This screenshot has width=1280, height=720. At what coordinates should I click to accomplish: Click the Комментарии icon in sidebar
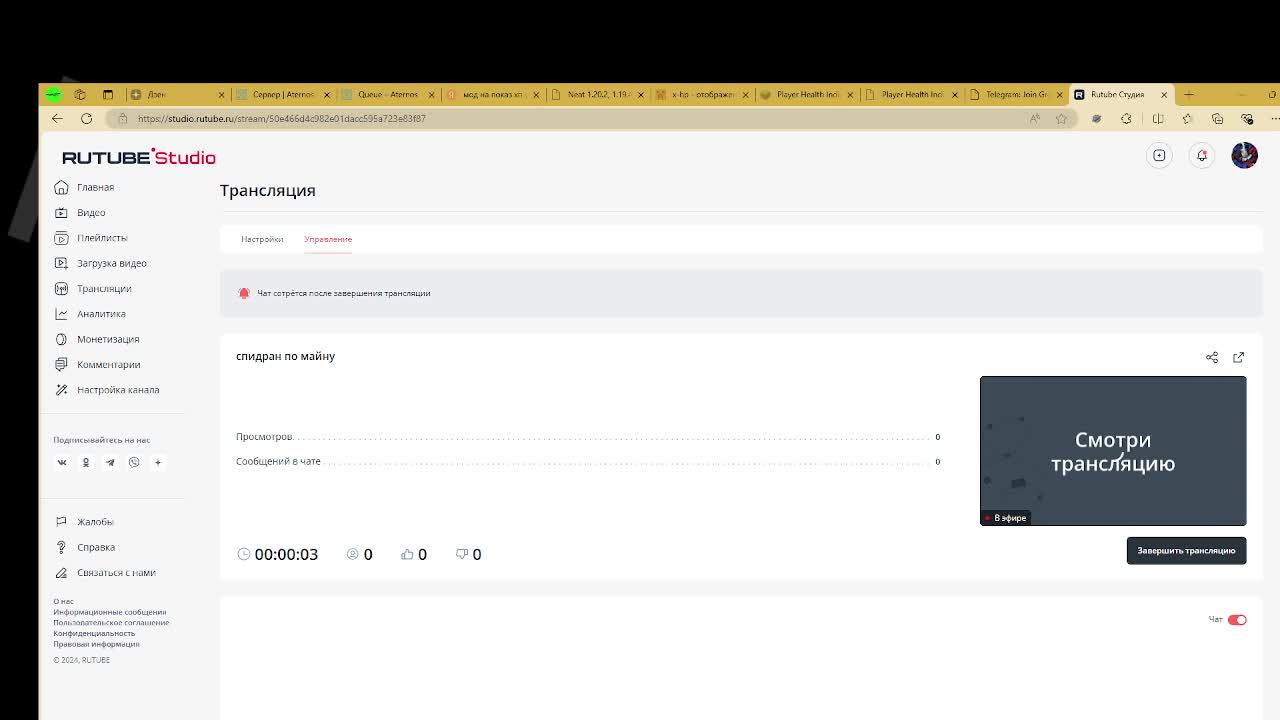[61, 364]
